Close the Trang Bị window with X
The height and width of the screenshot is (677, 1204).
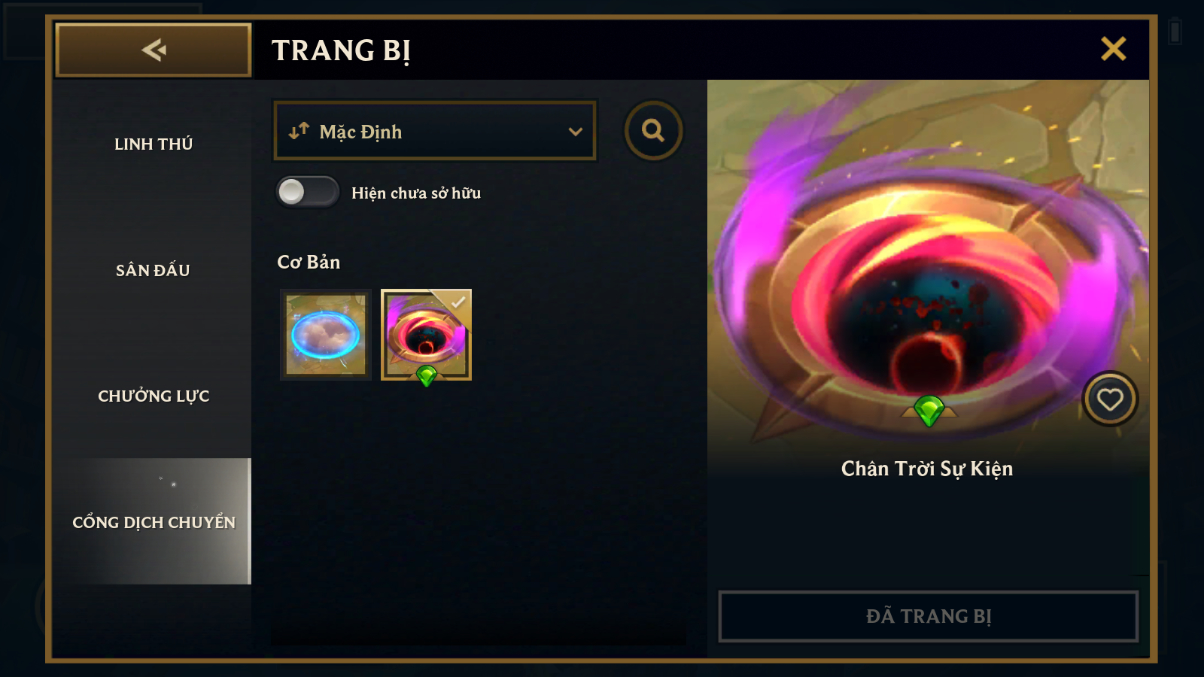(1113, 49)
